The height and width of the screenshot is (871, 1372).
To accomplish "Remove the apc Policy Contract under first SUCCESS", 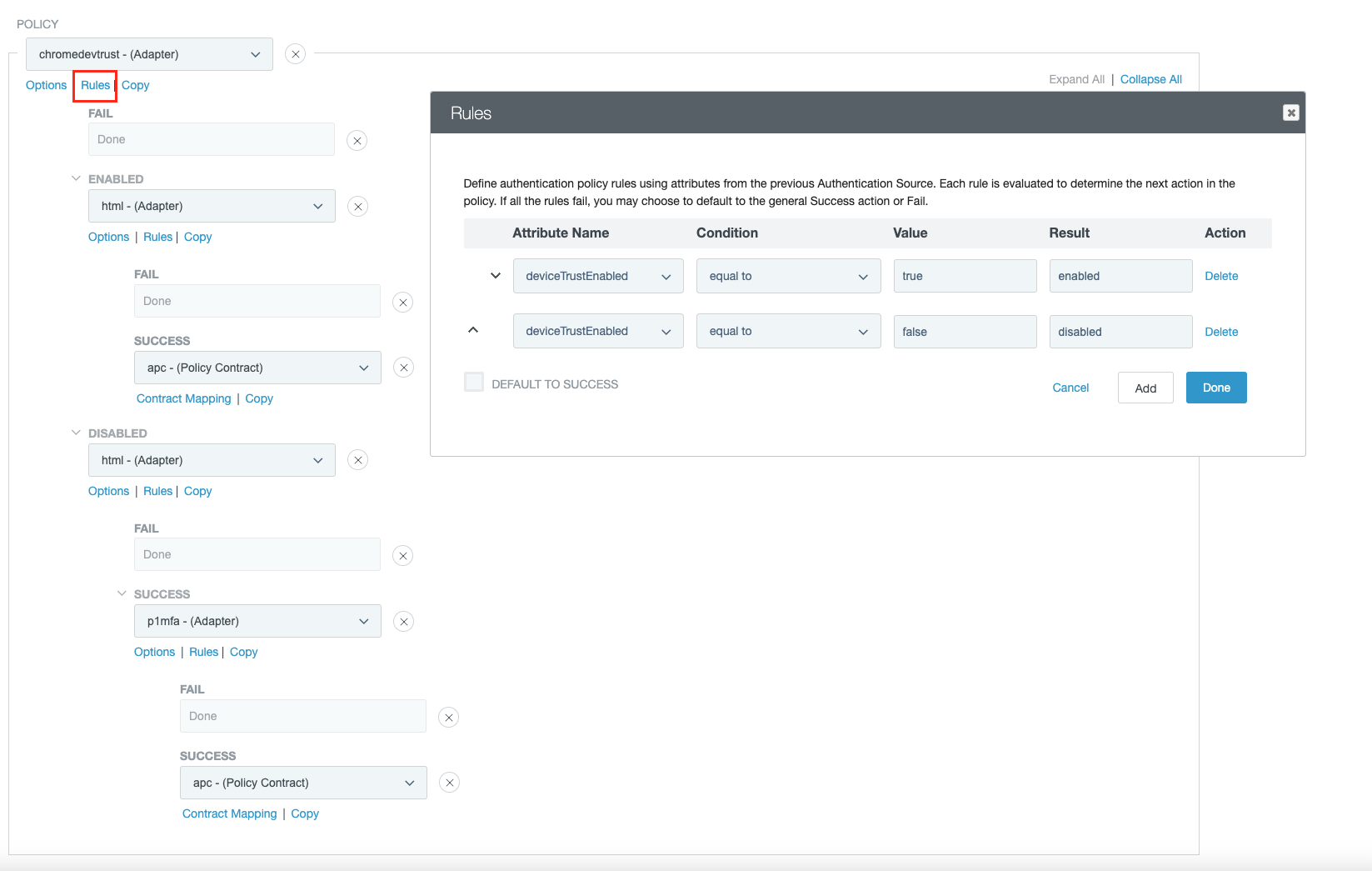I will coord(403,367).
